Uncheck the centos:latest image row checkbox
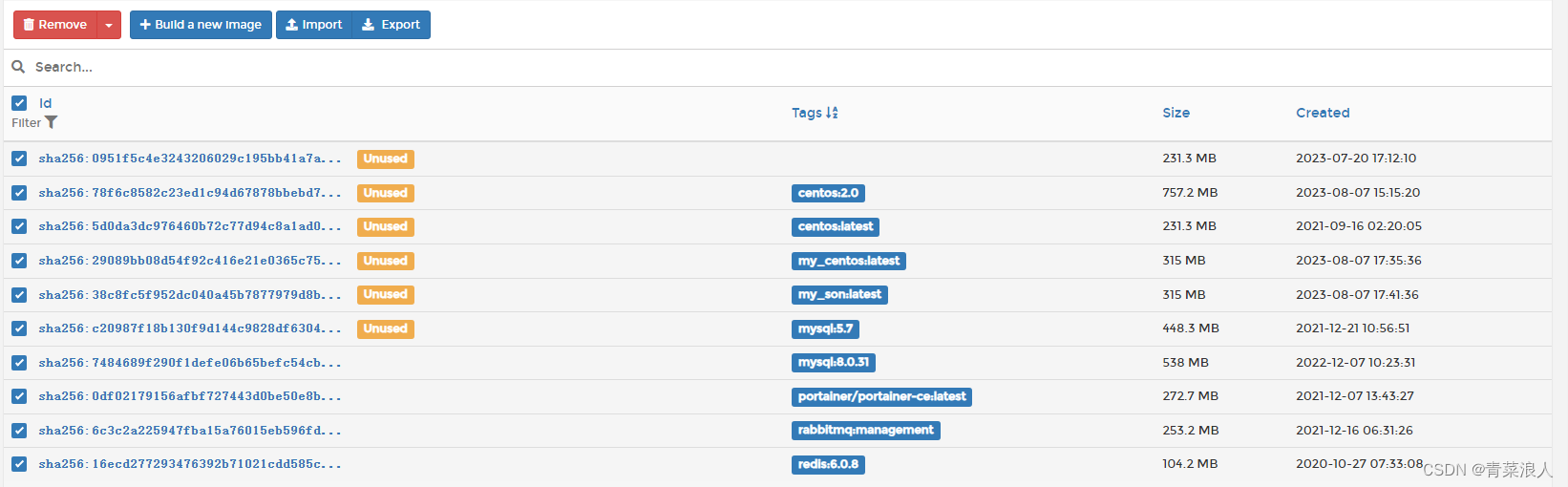Screen dimensions: 1568x487 (19, 226)
